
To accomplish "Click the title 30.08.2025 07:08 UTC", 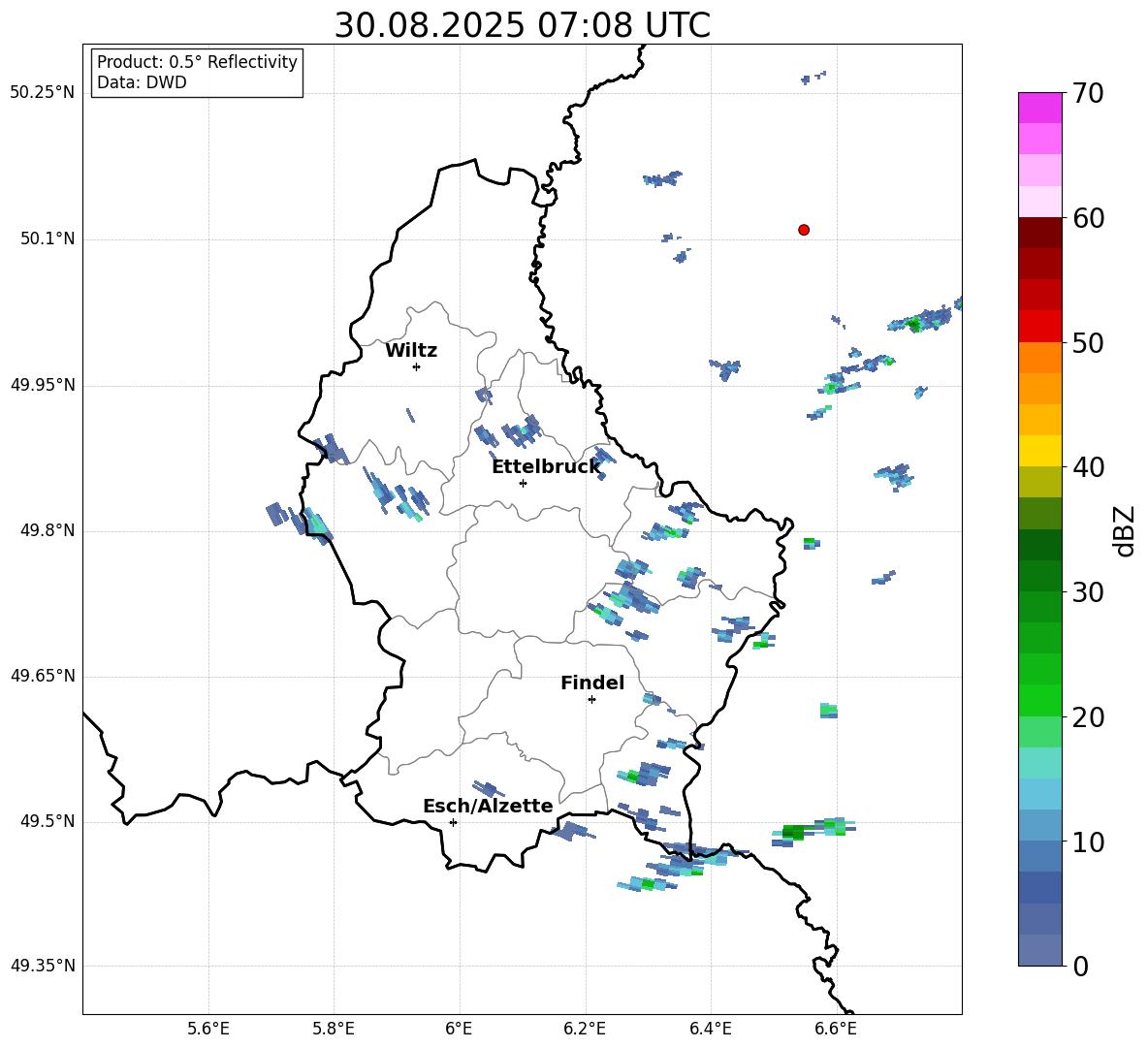I will (x=522, y=25).
